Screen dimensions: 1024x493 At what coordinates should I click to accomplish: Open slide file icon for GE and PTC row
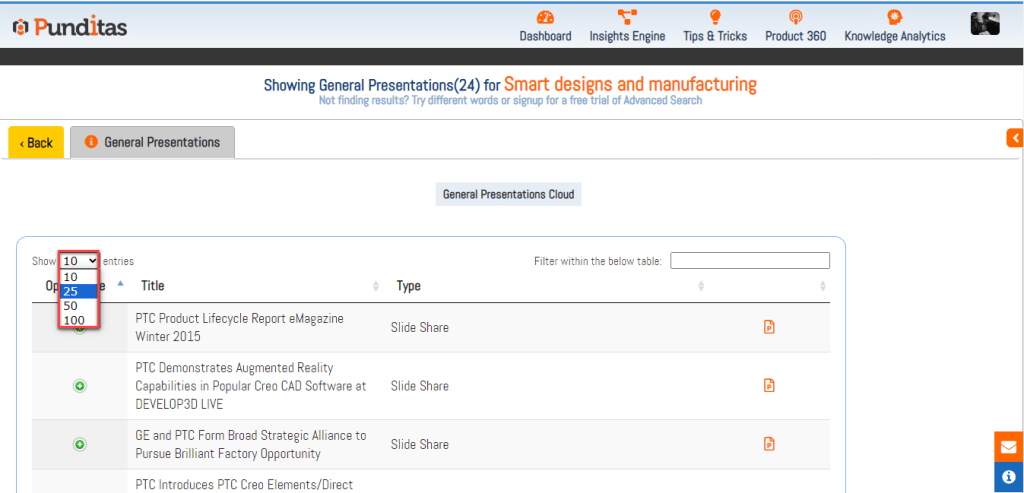tap(769, 444)
